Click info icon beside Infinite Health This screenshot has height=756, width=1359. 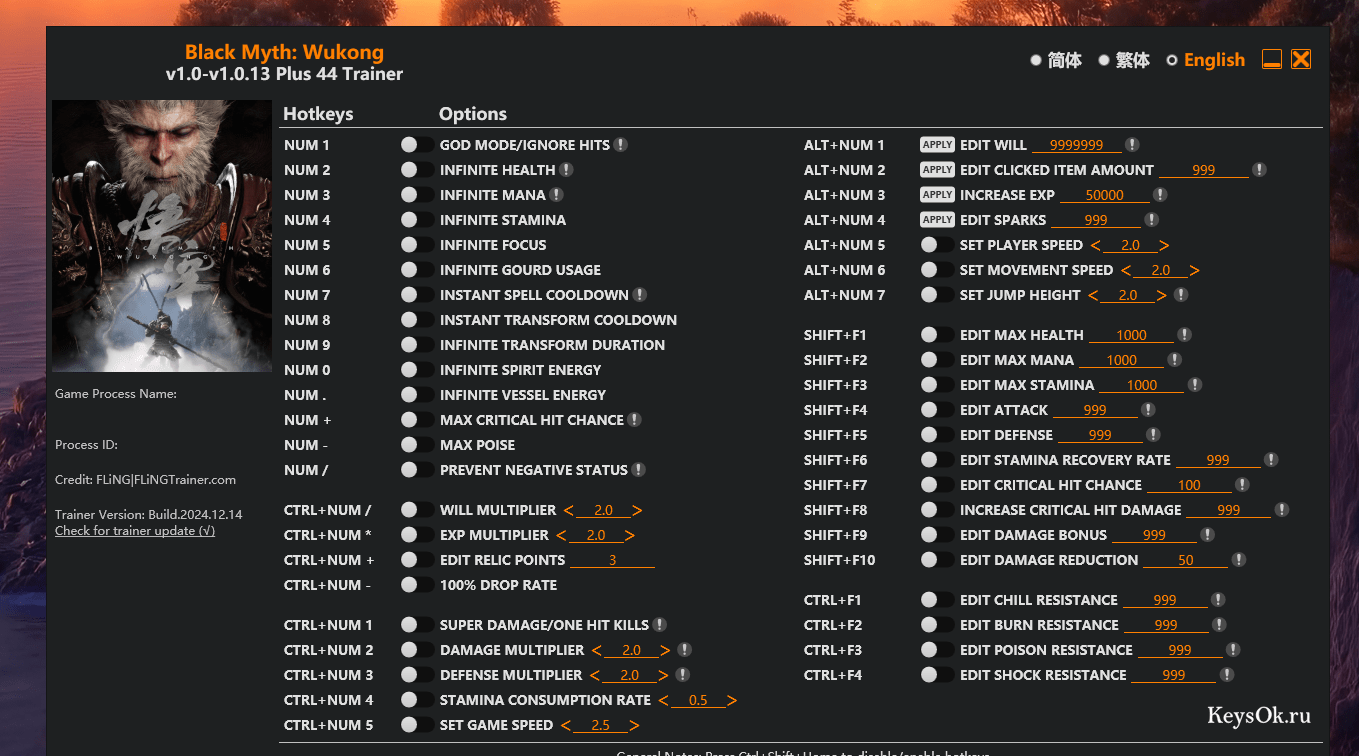(566, 170)
